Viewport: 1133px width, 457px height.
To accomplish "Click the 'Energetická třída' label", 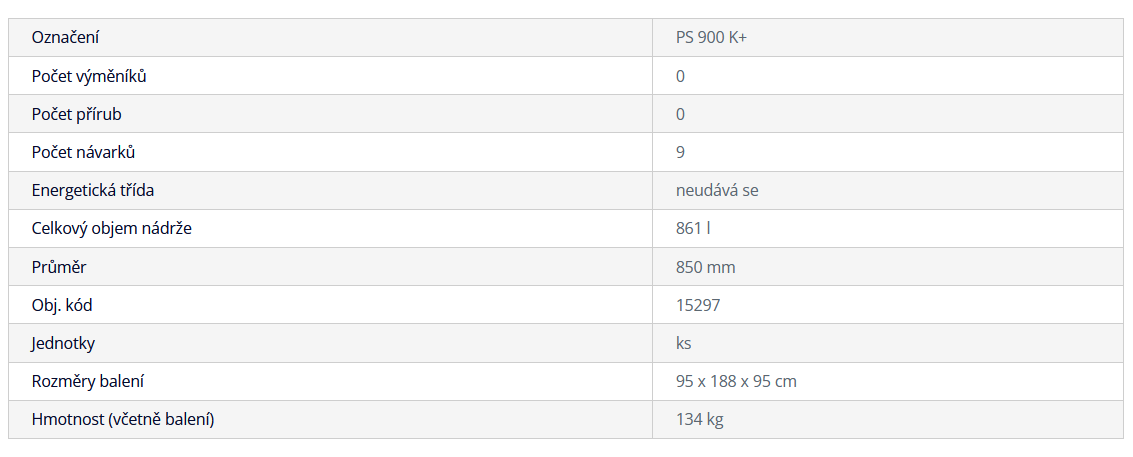I will 93,190.
